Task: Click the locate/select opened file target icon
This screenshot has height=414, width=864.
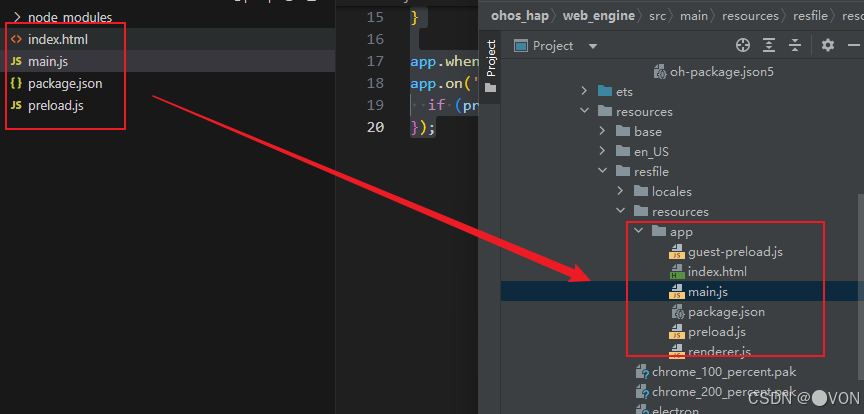Action: [743, 46]
